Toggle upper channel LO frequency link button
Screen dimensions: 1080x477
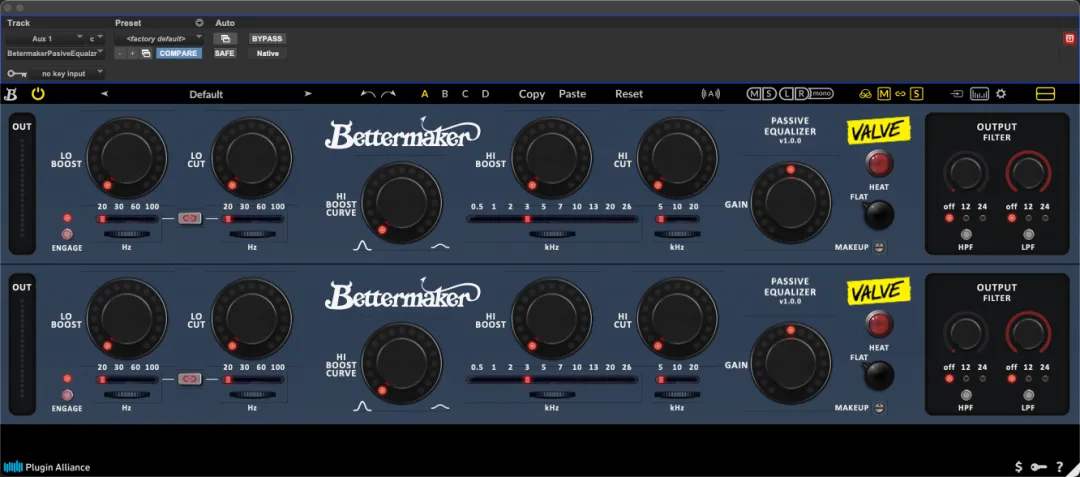pos(190,218)
